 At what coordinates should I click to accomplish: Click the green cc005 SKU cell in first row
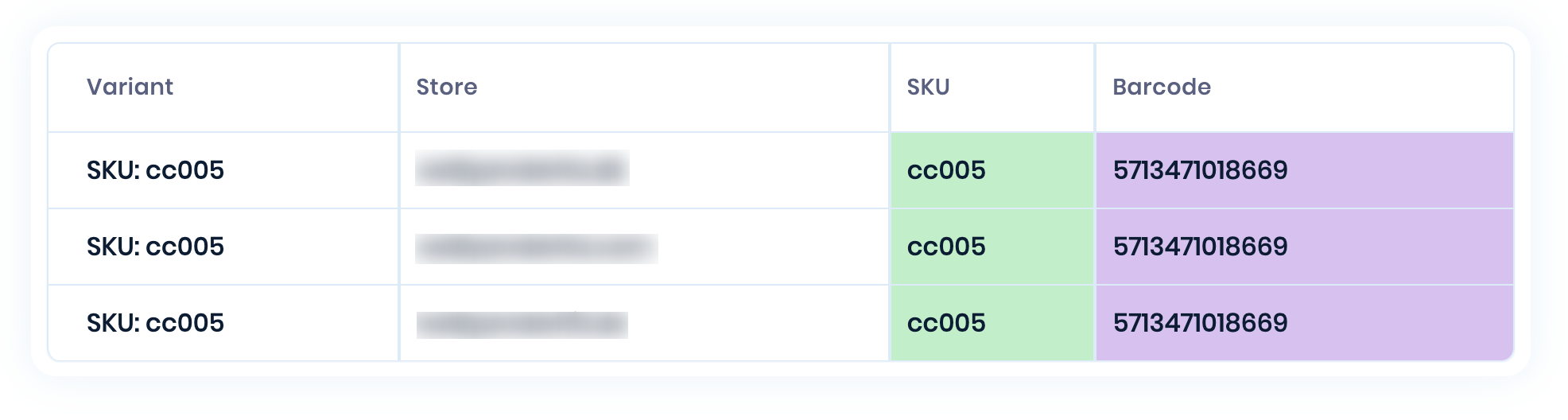click(992, 170)
